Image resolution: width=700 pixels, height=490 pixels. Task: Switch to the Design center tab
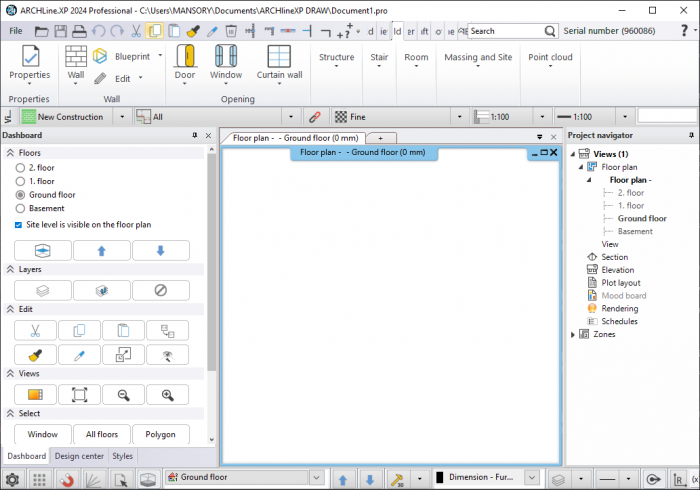pos(79,456)
